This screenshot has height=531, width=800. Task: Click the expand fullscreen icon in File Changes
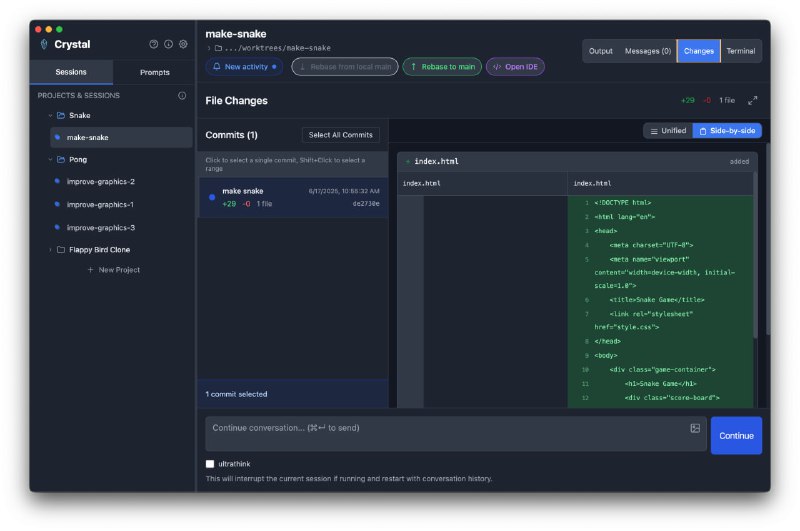coord(753,100)
